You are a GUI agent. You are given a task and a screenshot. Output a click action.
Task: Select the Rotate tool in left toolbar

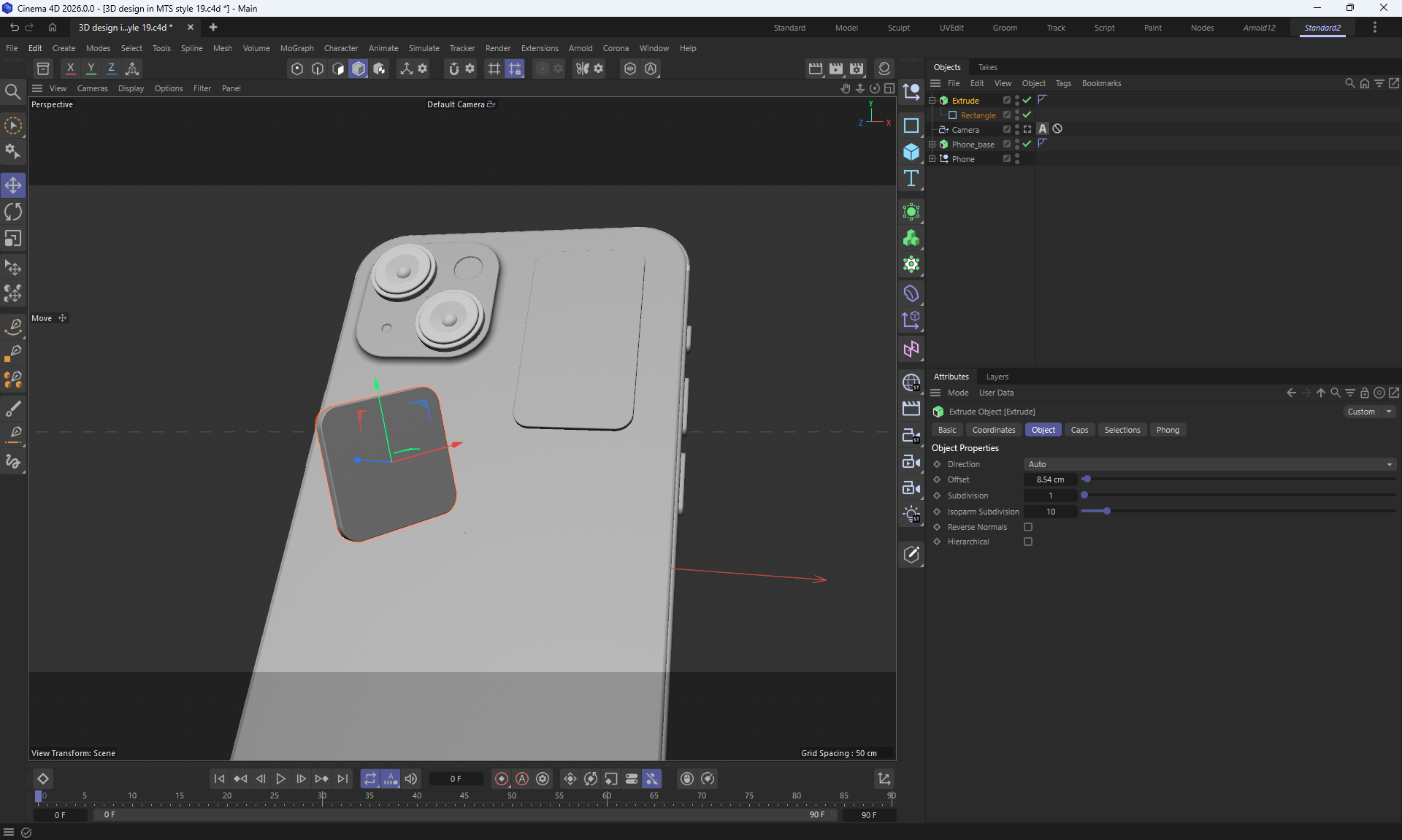13,212
